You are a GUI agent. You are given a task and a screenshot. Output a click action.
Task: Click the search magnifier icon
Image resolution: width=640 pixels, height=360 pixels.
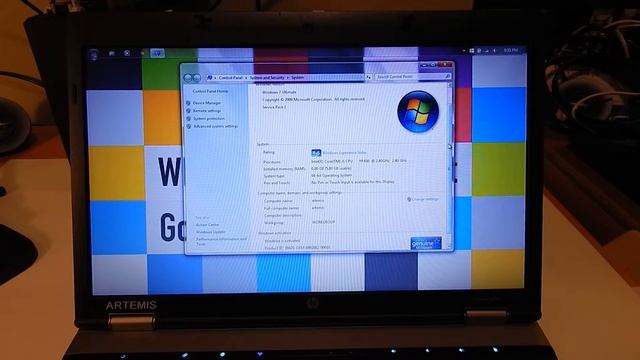pyautogui.click(x=447, y=76)
